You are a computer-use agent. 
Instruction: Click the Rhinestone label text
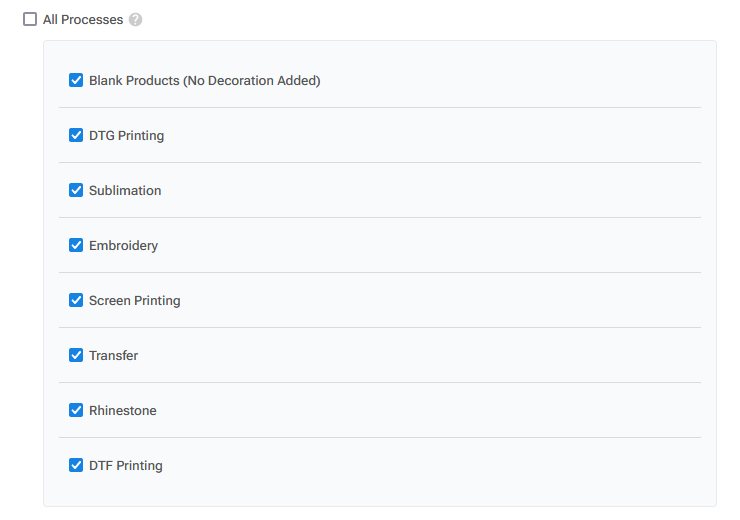tap(123, 411)
